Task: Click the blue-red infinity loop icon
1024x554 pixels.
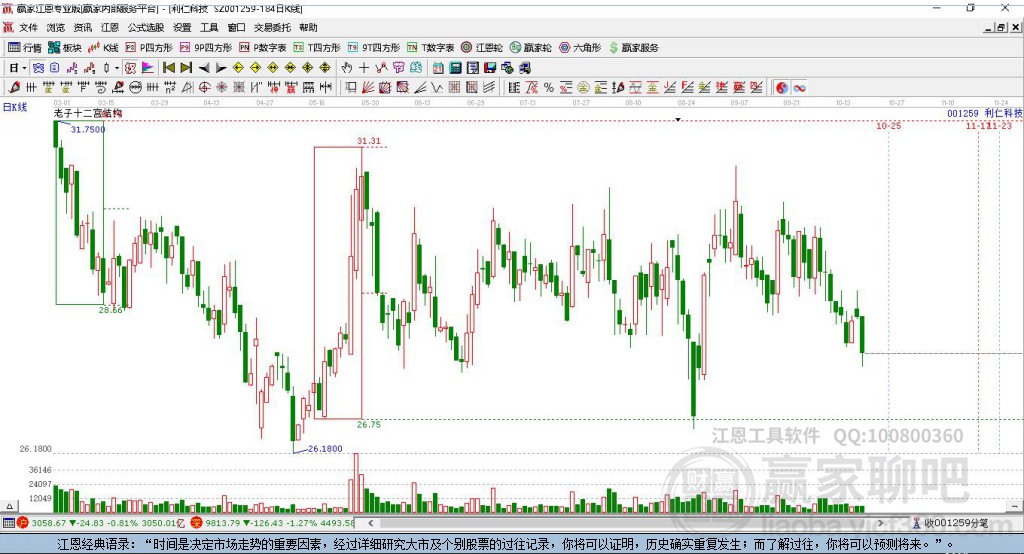Action: 799,88
